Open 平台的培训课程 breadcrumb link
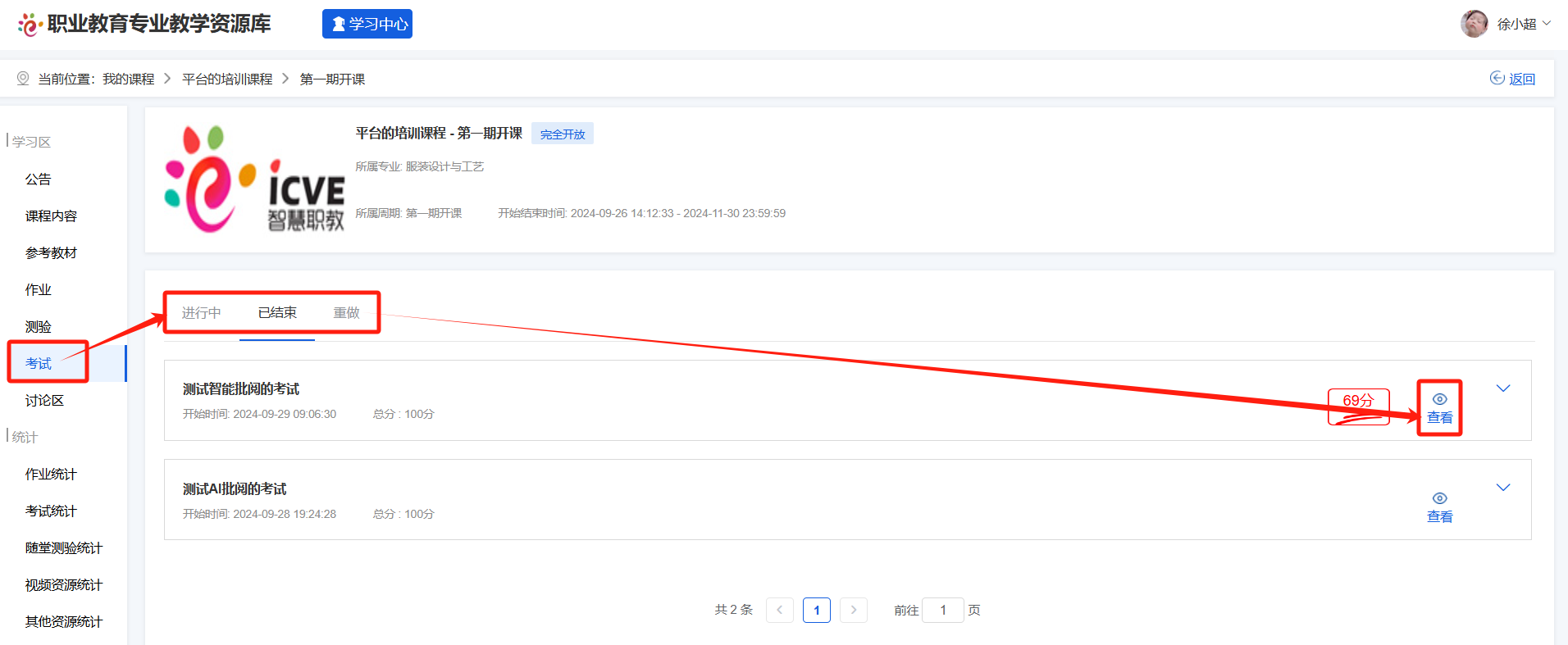 (x=227, y=79)
